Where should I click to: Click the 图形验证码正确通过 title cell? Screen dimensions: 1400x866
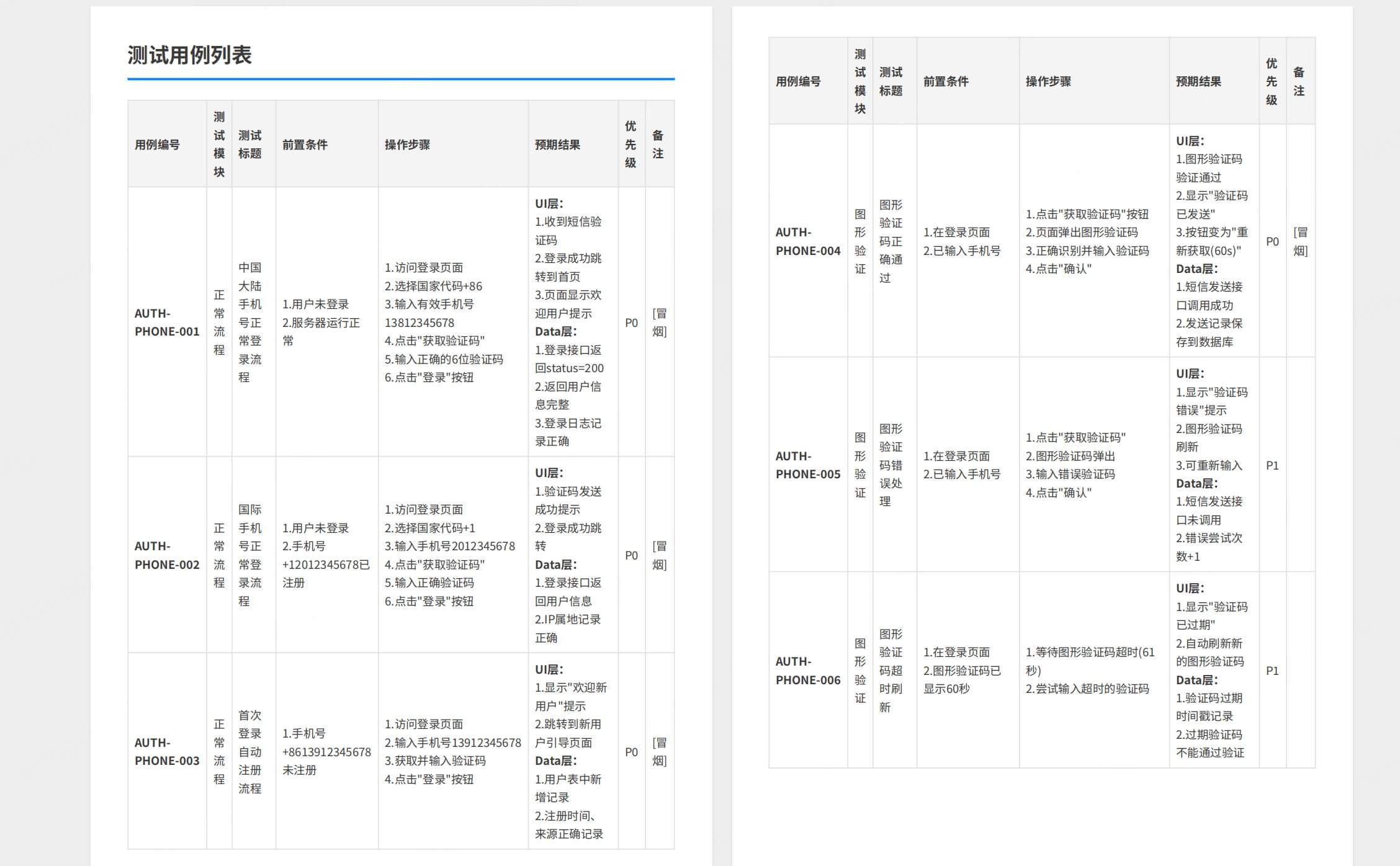(x=891, y=241)
